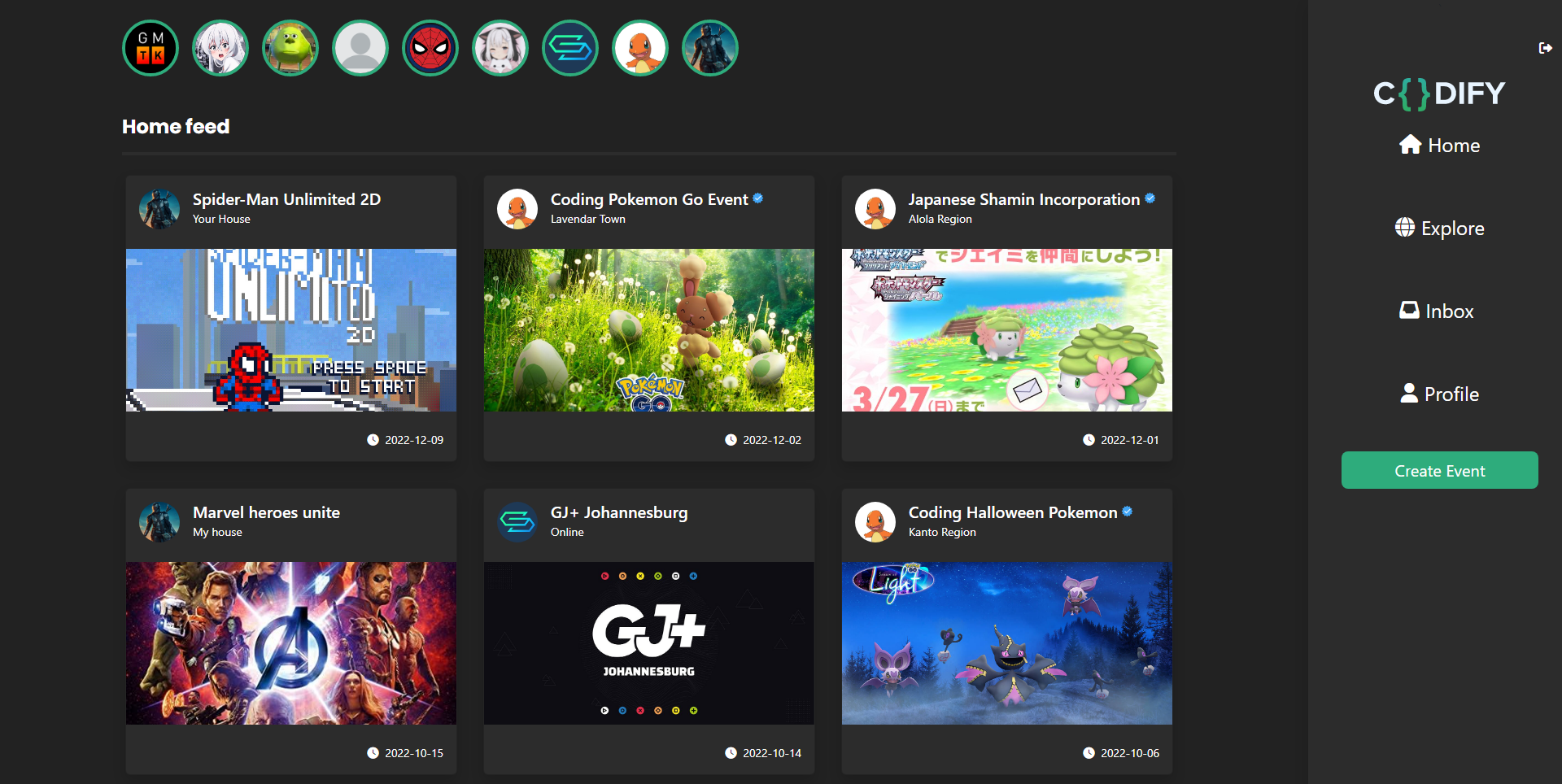Click the avatar on Coding Halloween Pokemon card

click(x=875, y=522)
